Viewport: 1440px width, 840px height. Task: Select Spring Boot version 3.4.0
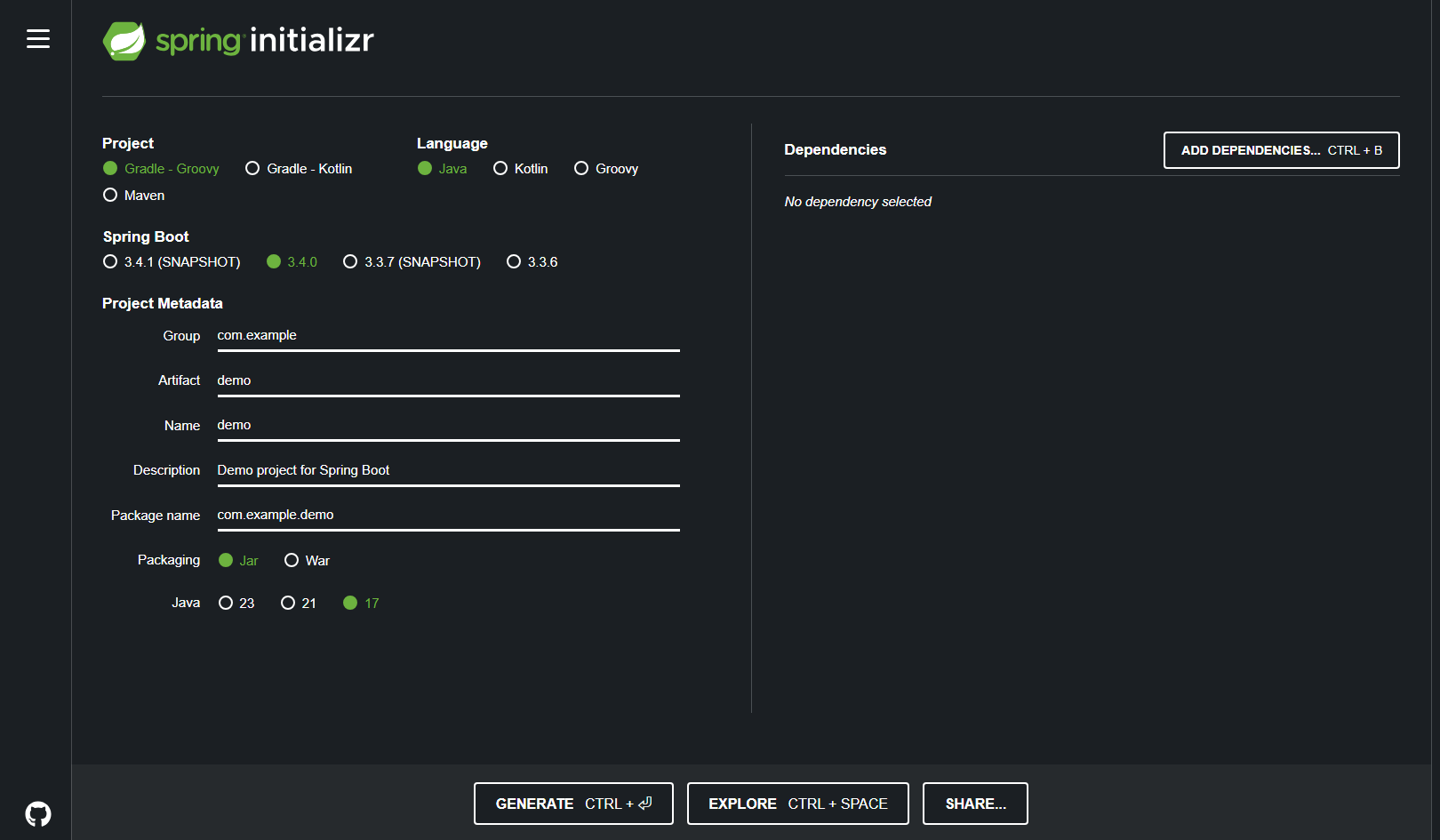(x=292, y=262)
